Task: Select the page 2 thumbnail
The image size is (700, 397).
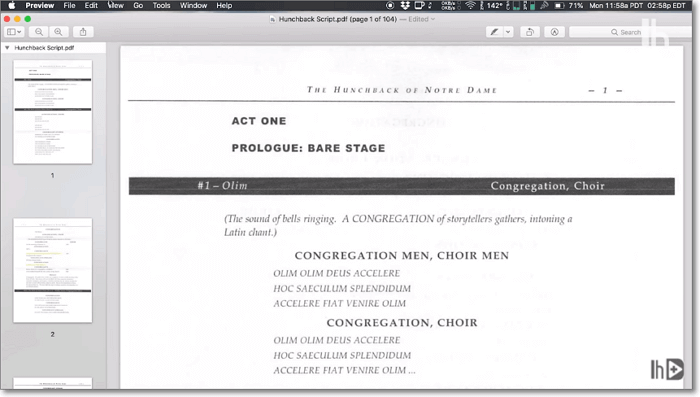Action: [53, 270]
